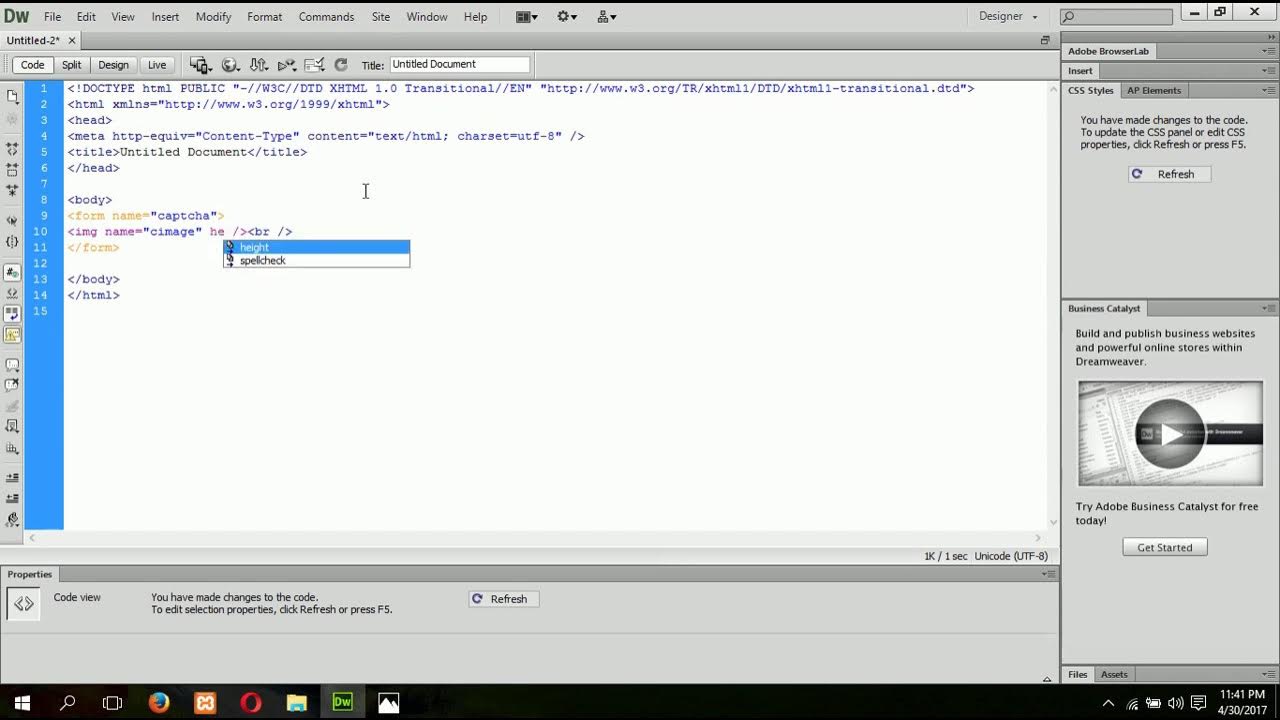Click Refresh design view toolbar icon
The width and height of the screenshot is (1280, 720).
point(341,65)
